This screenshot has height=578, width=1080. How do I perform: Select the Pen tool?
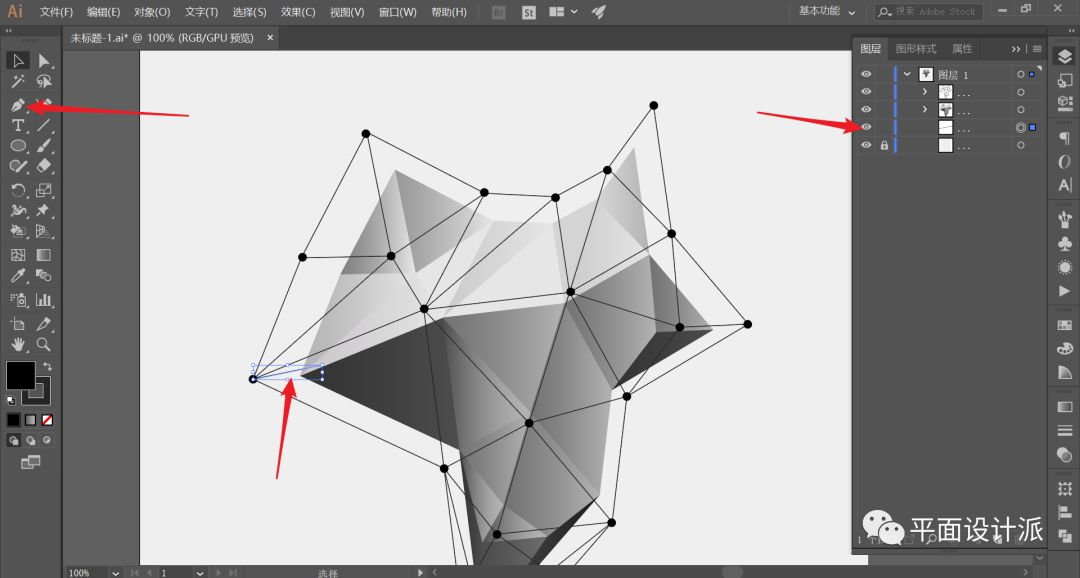18,105
